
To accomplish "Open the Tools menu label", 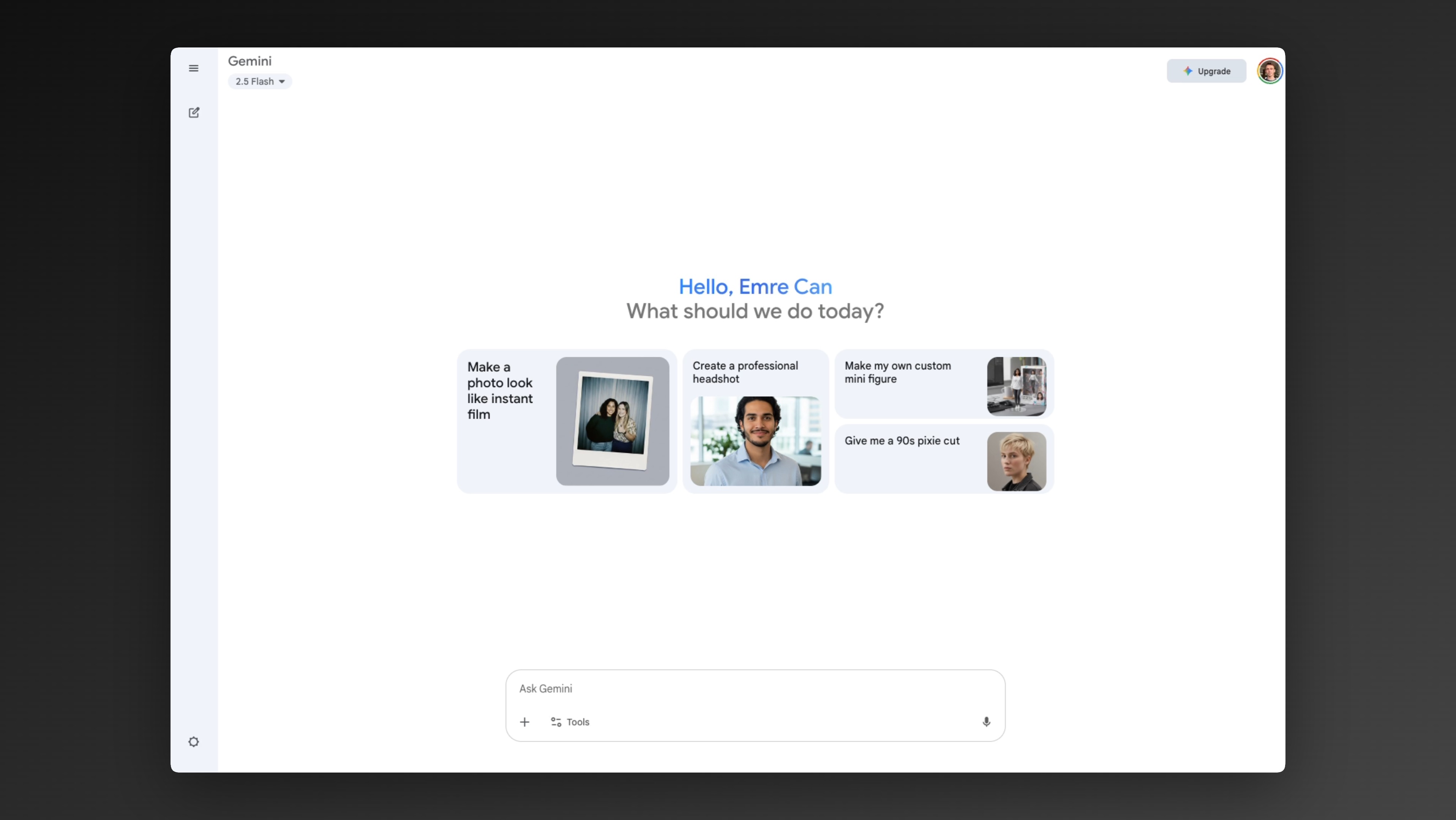I will (x=578, y=722).
